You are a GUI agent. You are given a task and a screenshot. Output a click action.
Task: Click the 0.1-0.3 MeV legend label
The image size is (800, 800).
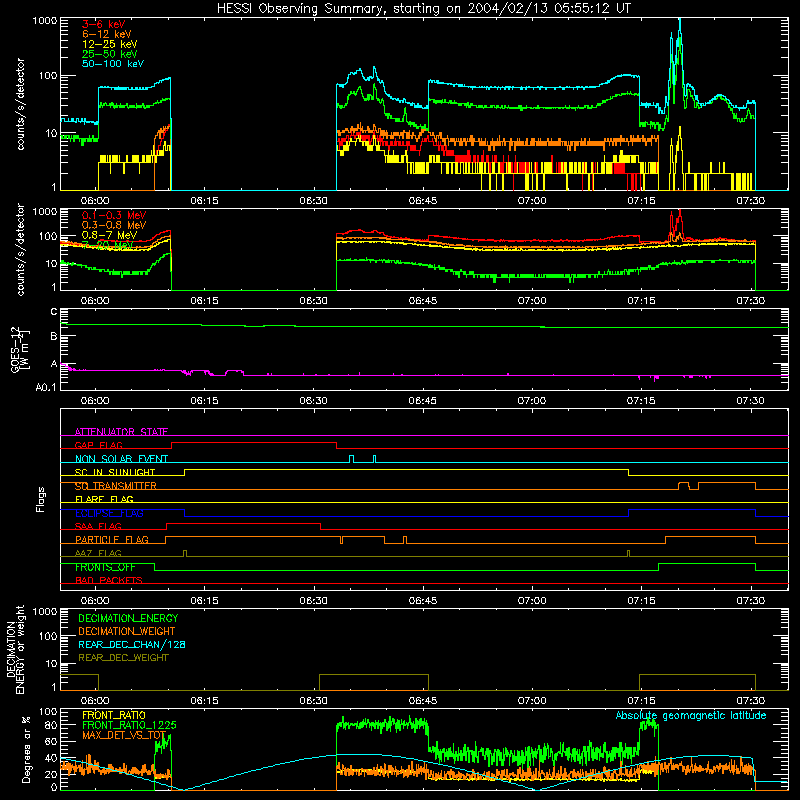[114, 215]
